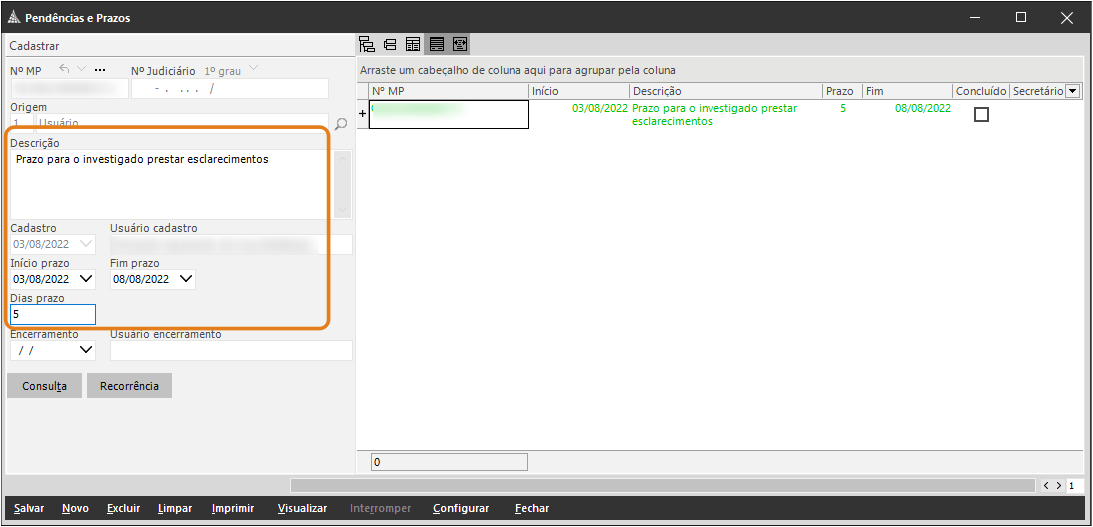1093x527 pixels.
Task: Open the Início prazo date dropdown
Action: pyautogui.click(x=86, y=280)
